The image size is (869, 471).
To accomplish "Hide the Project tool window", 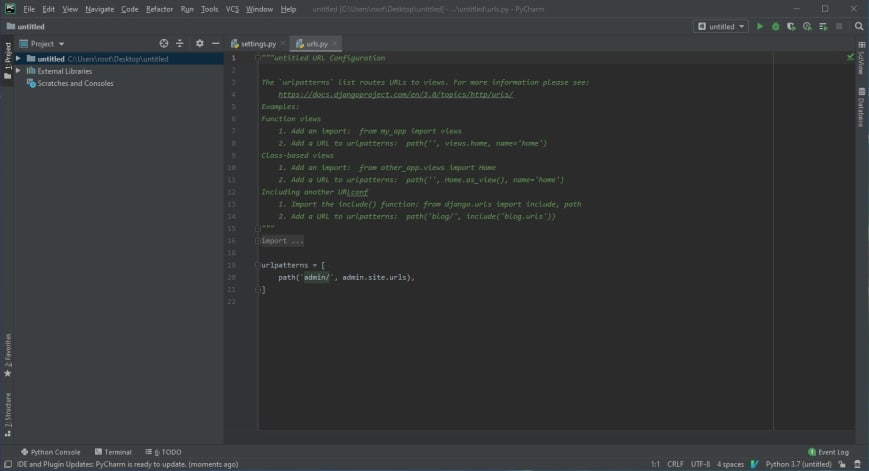I will (215, 44).
